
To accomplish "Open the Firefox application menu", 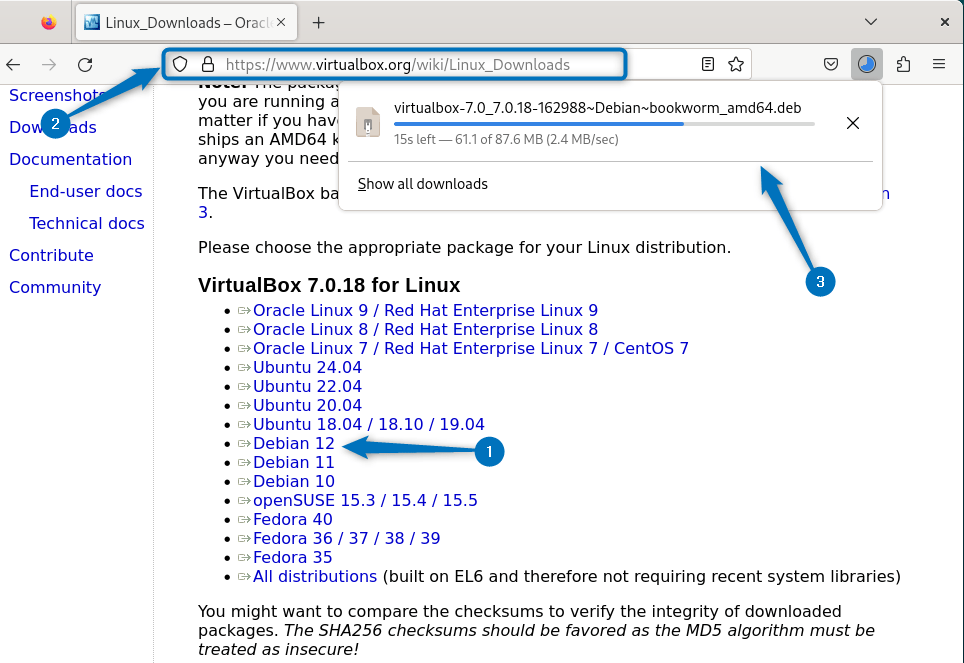I will click(938, 64).
